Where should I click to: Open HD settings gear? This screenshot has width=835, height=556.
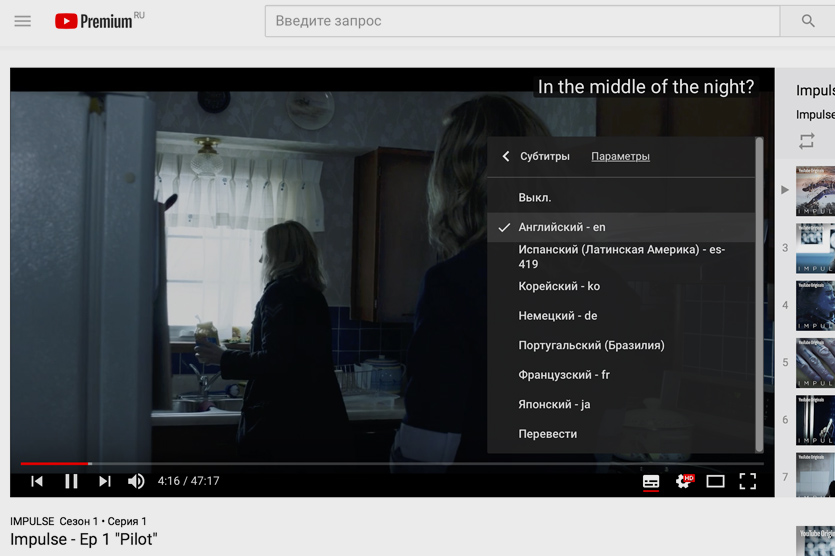point(684,481)
